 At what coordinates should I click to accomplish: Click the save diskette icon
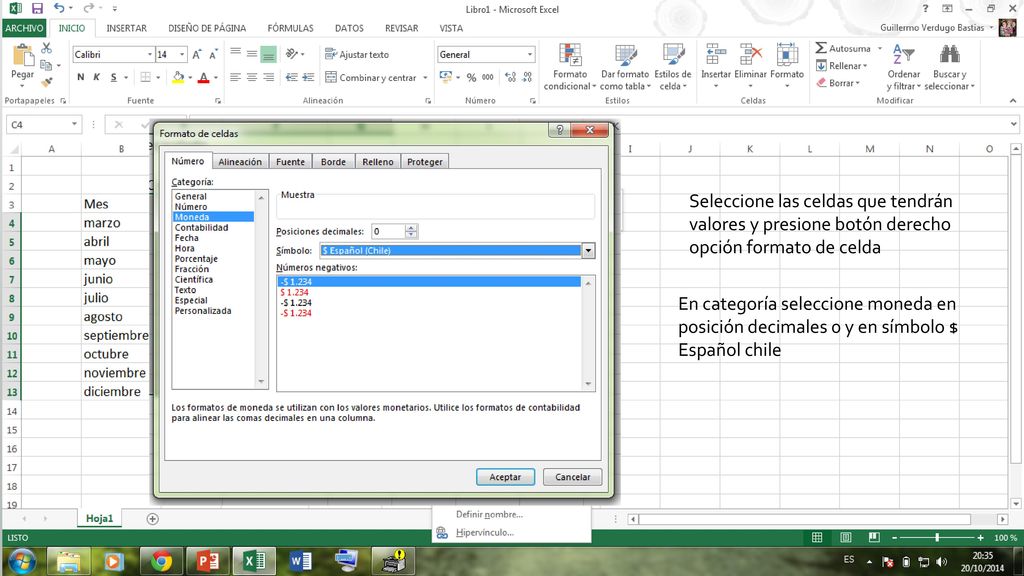(x=37, y=8)
